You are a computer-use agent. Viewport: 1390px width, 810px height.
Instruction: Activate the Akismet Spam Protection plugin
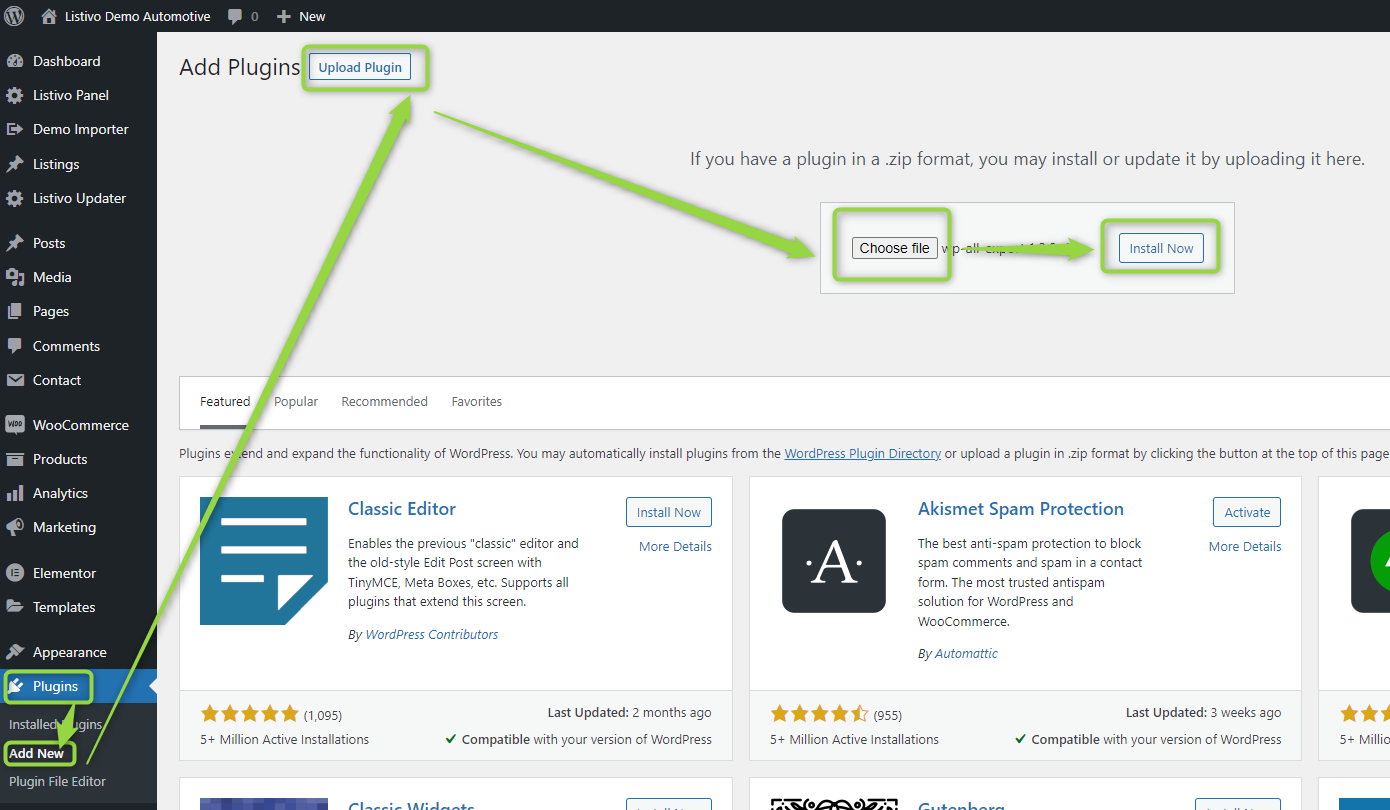(1247, 512)
